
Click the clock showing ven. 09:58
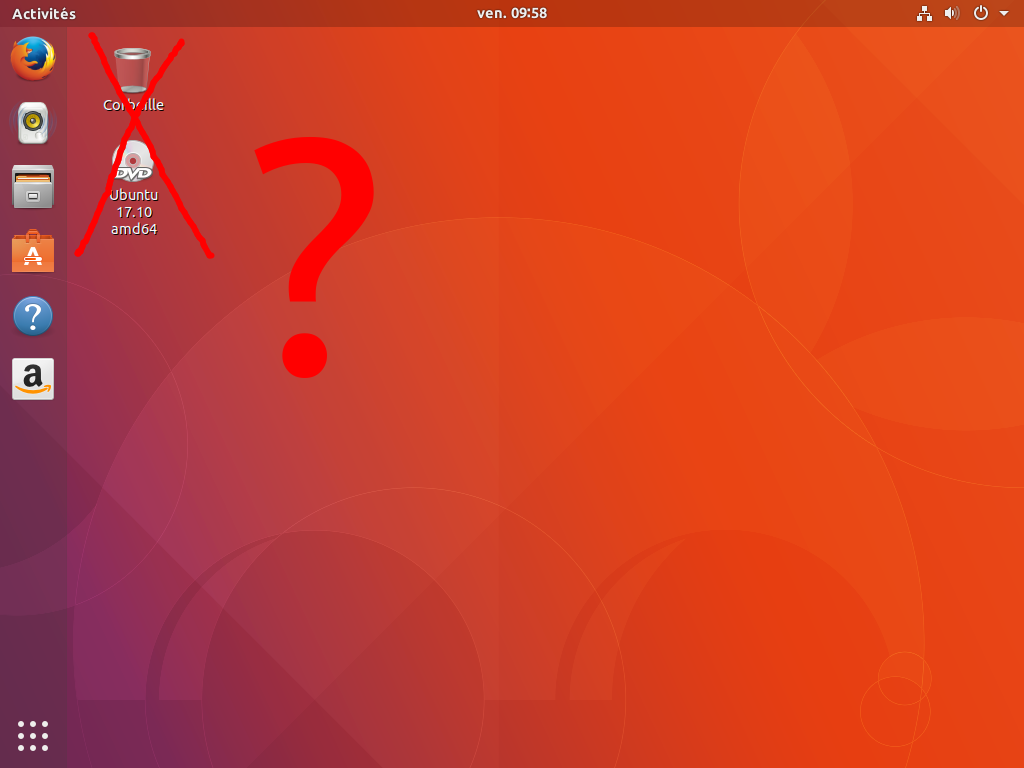pyautogui.click(x=512, y=13)
